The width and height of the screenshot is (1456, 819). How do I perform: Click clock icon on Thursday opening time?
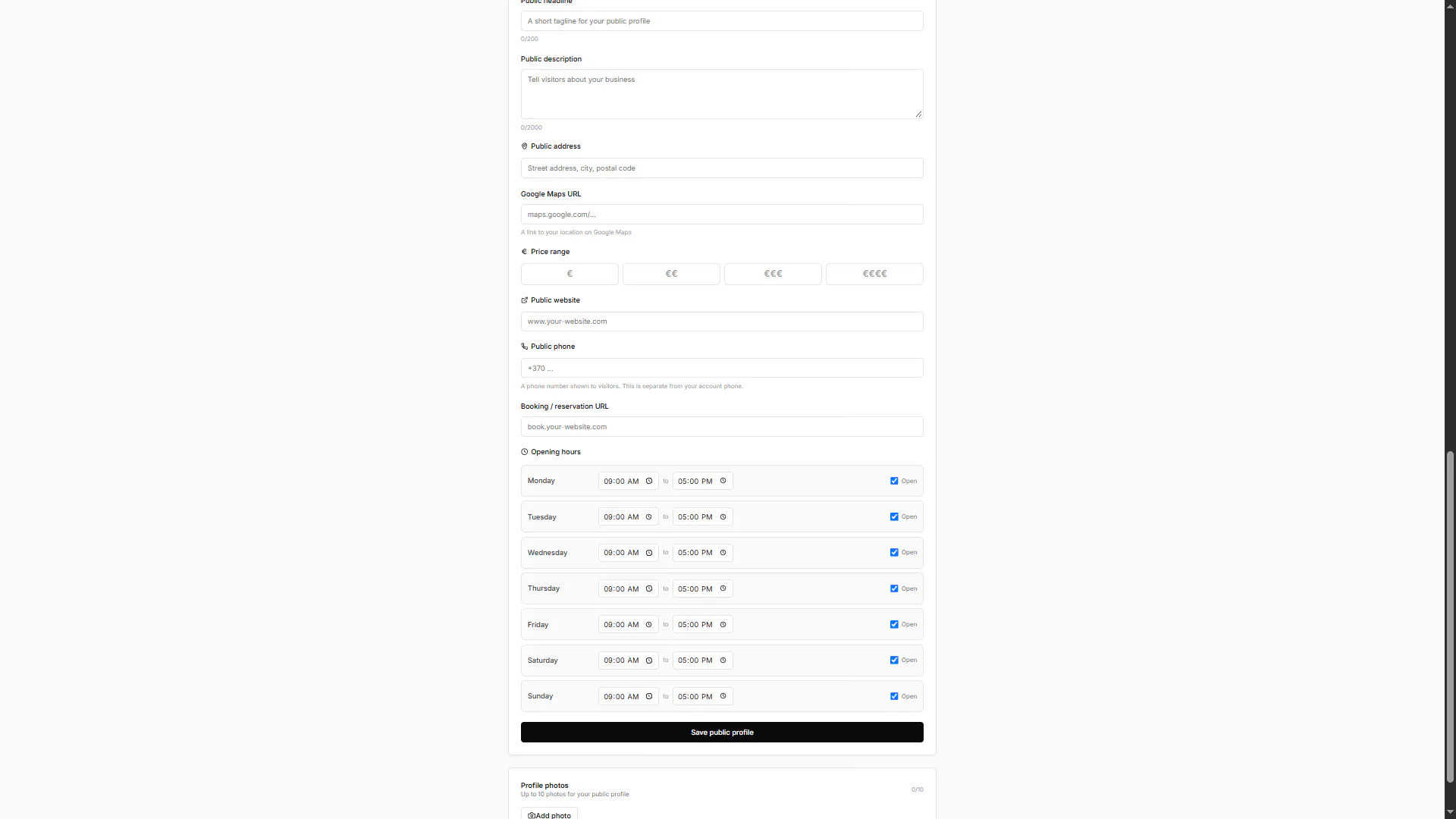pyautogui.click(x=649, y=589)
